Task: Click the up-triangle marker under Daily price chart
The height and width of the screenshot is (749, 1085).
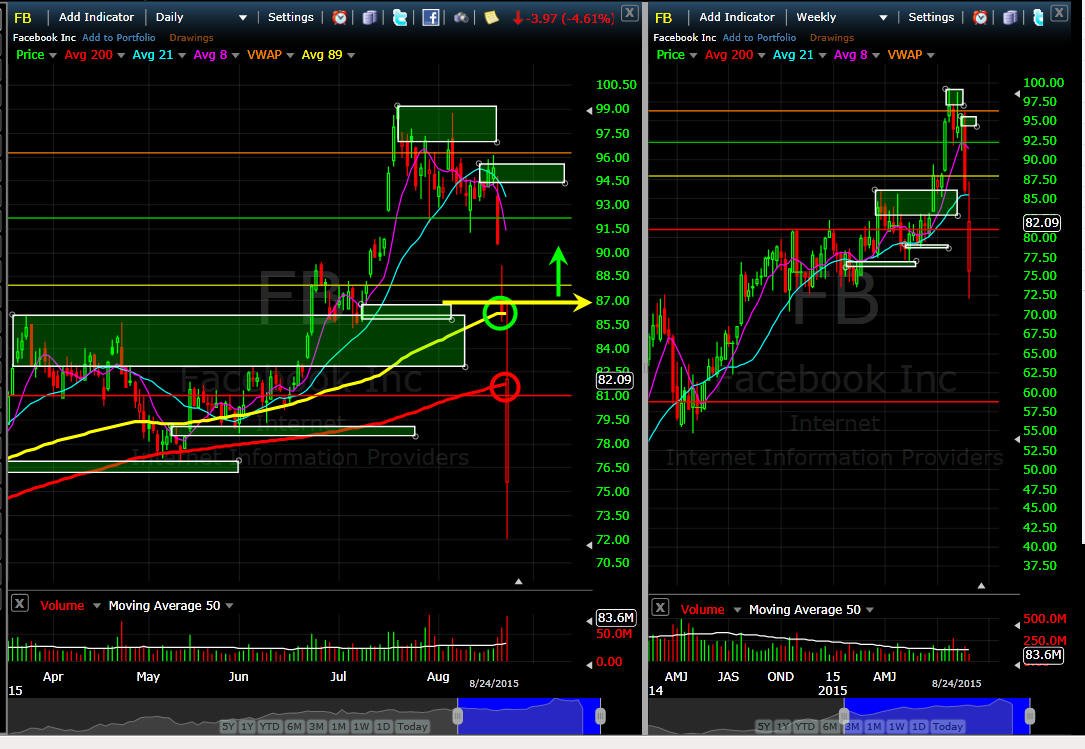Action: [x=518, y=581]
